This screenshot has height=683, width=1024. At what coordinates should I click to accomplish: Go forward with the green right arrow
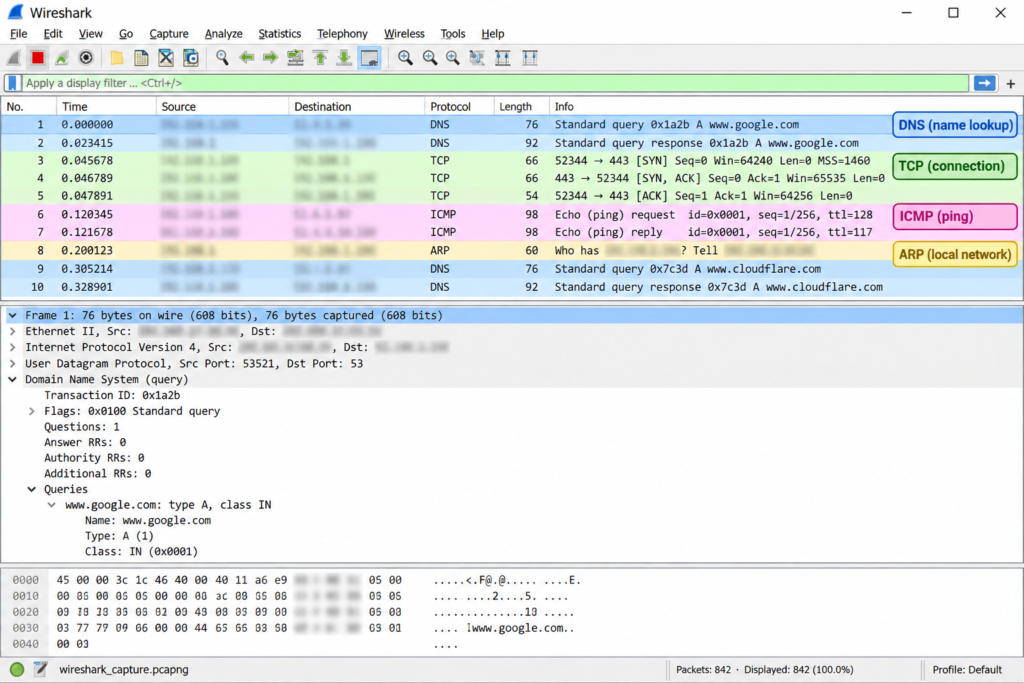point(270,58)
